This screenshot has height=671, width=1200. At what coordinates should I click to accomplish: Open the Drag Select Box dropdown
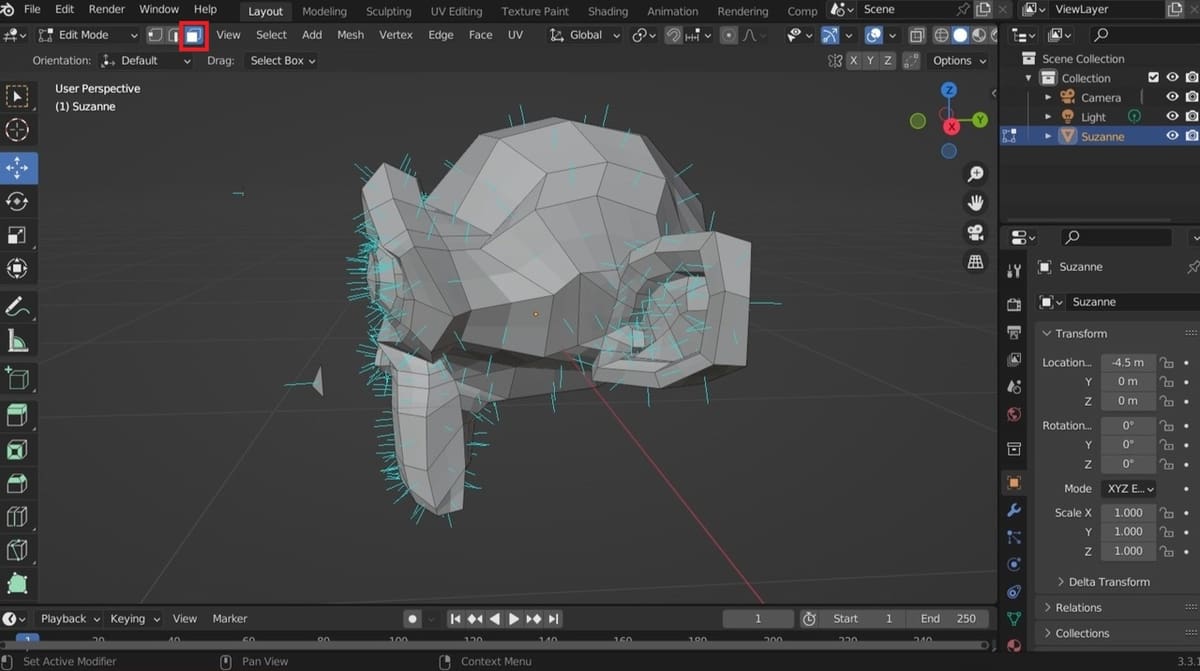click(282, 60)
